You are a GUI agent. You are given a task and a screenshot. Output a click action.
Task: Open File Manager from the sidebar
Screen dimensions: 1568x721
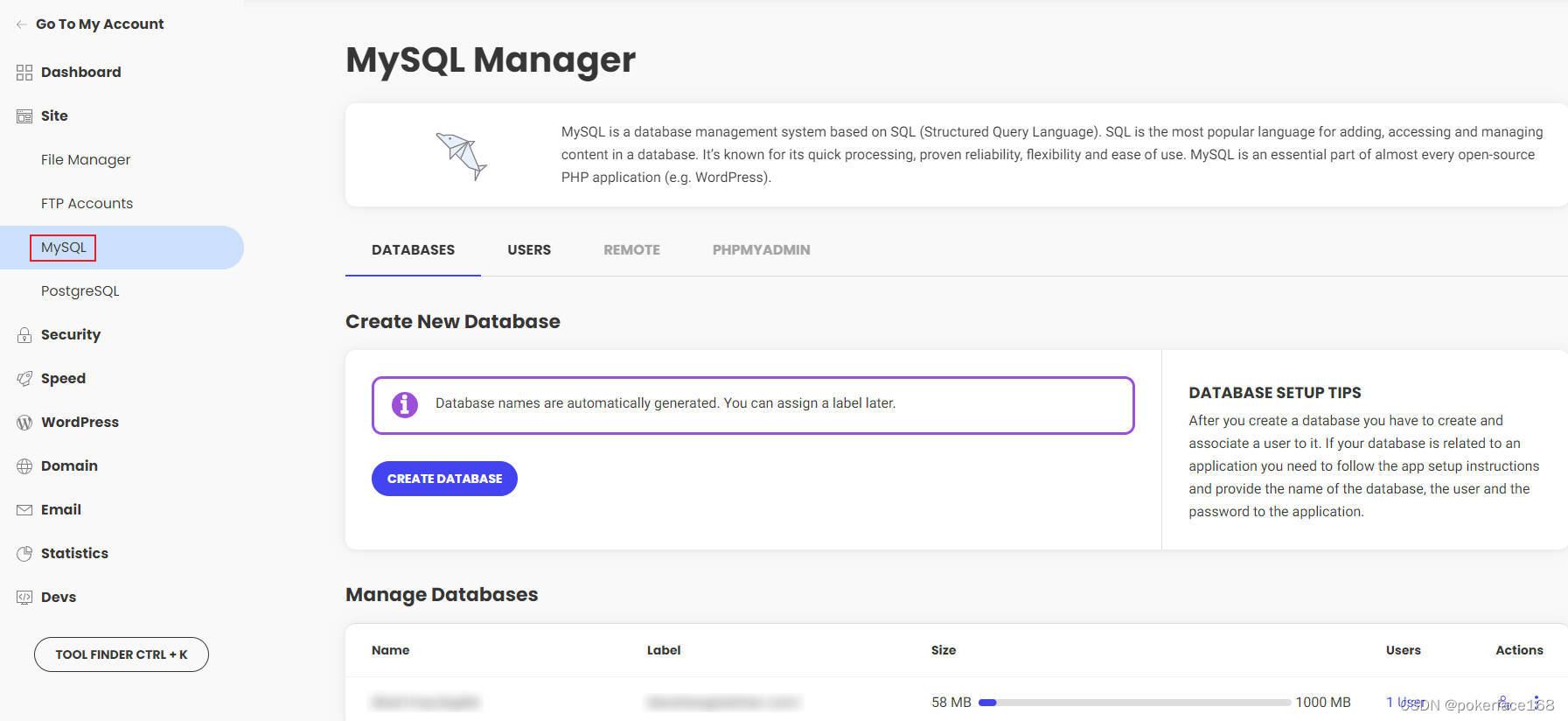tap(86, 159)
